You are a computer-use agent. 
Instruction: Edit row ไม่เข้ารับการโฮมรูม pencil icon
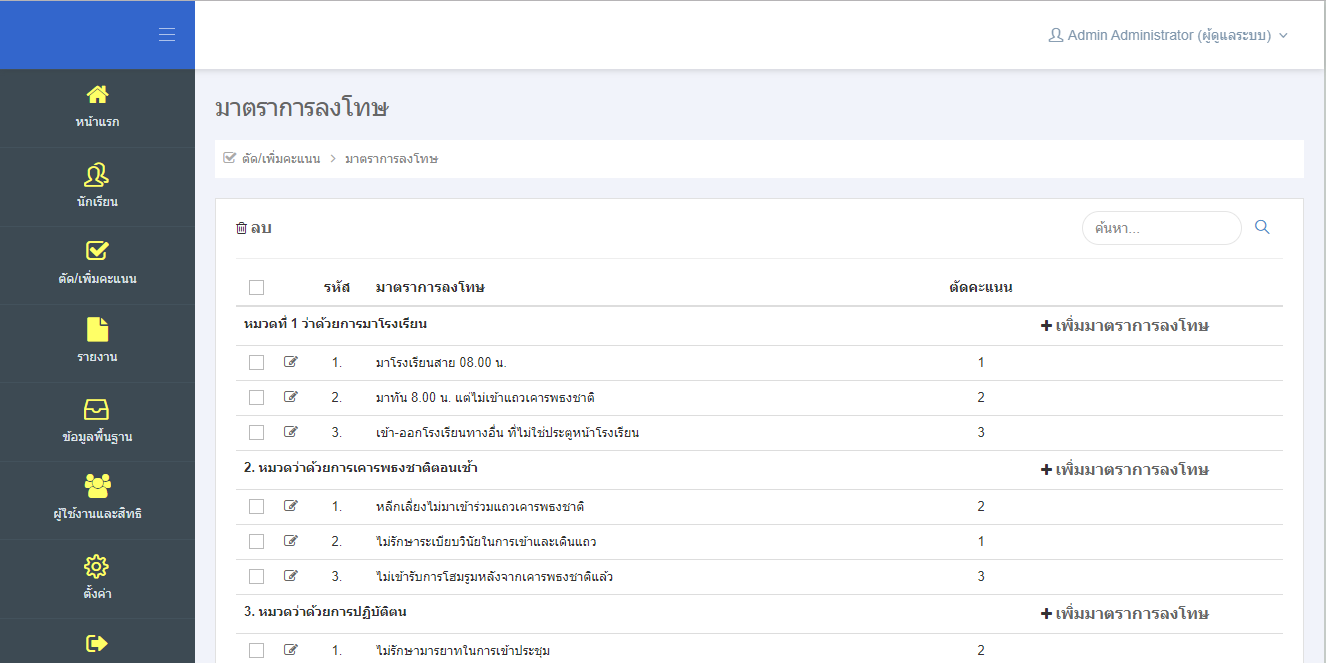(x=291, y=576)
